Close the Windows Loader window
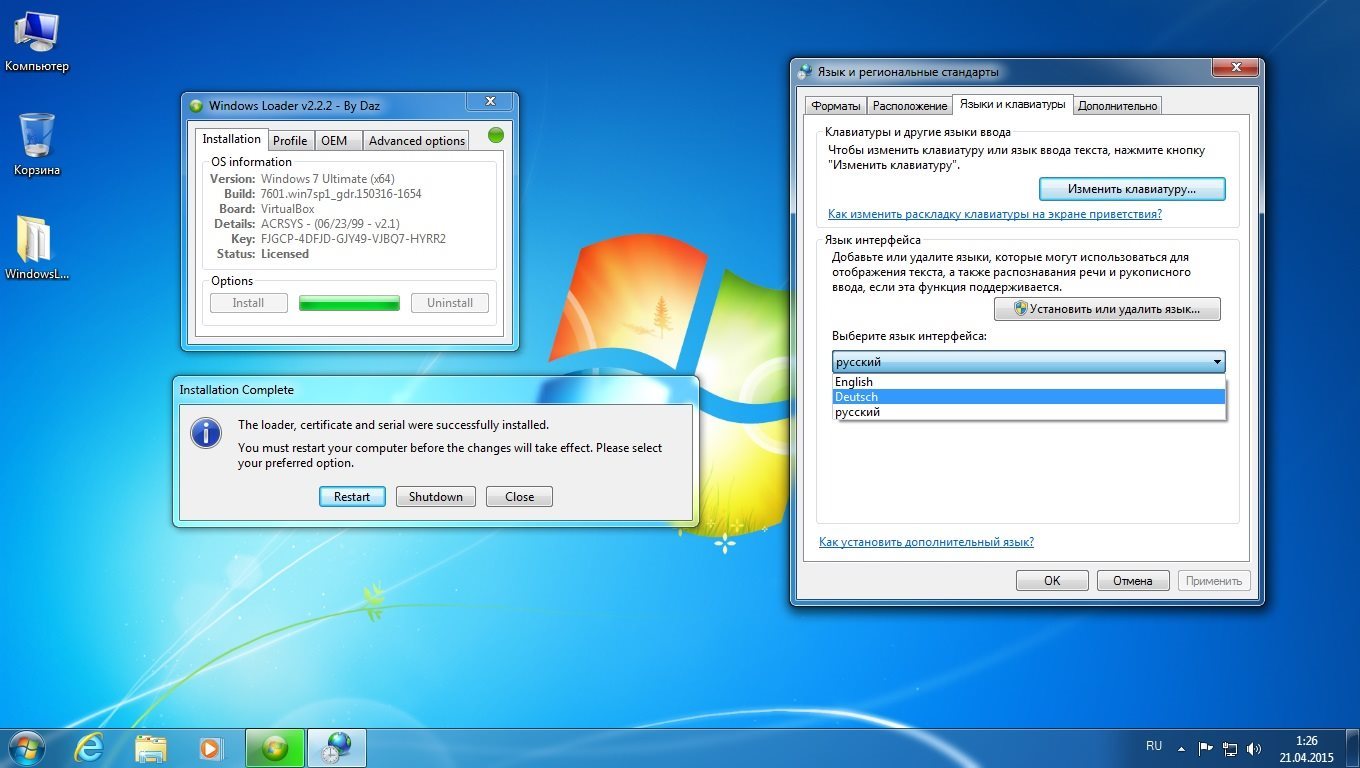 click(491, 102)
